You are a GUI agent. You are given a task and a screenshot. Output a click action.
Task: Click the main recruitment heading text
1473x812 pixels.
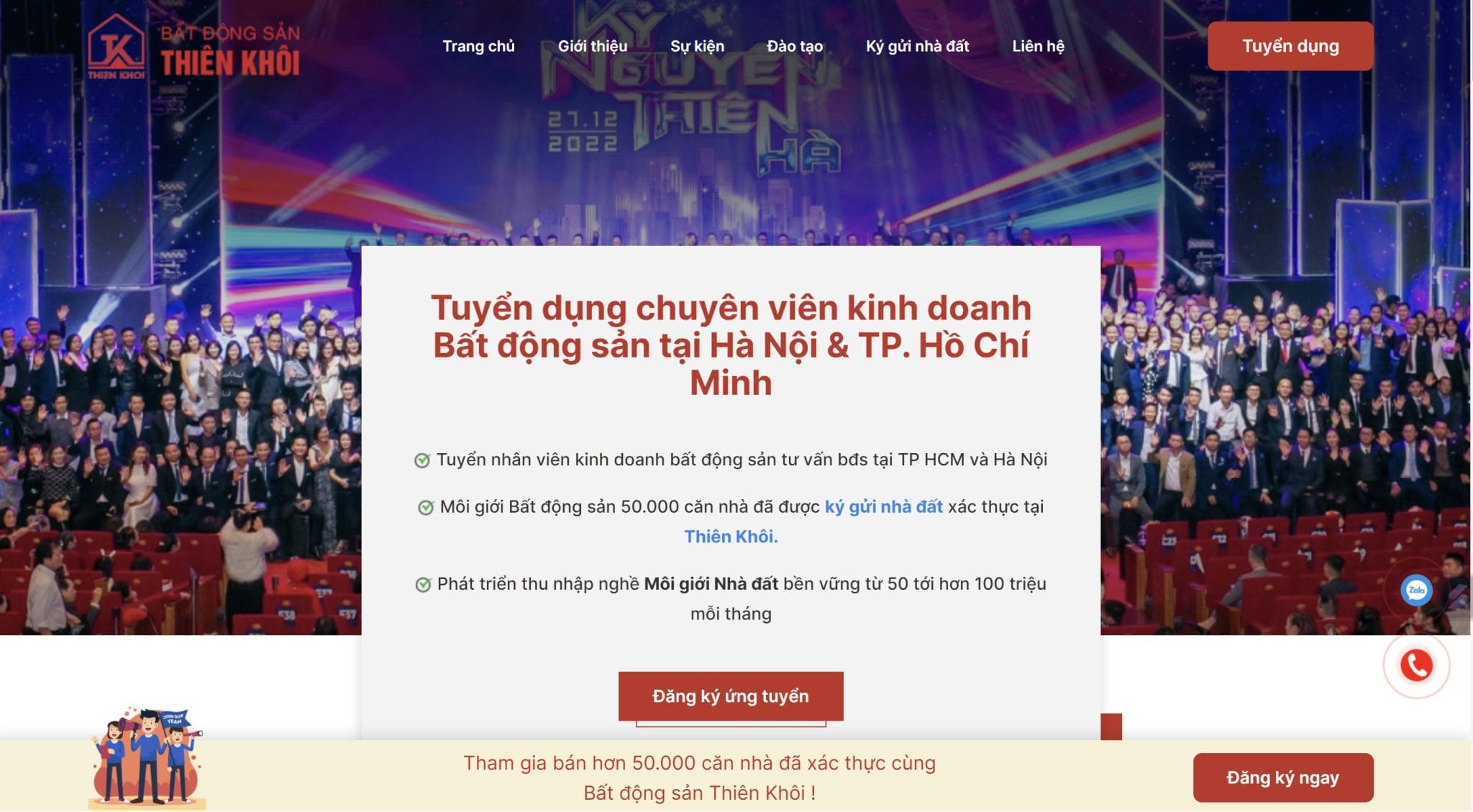[x=731, y=345]
